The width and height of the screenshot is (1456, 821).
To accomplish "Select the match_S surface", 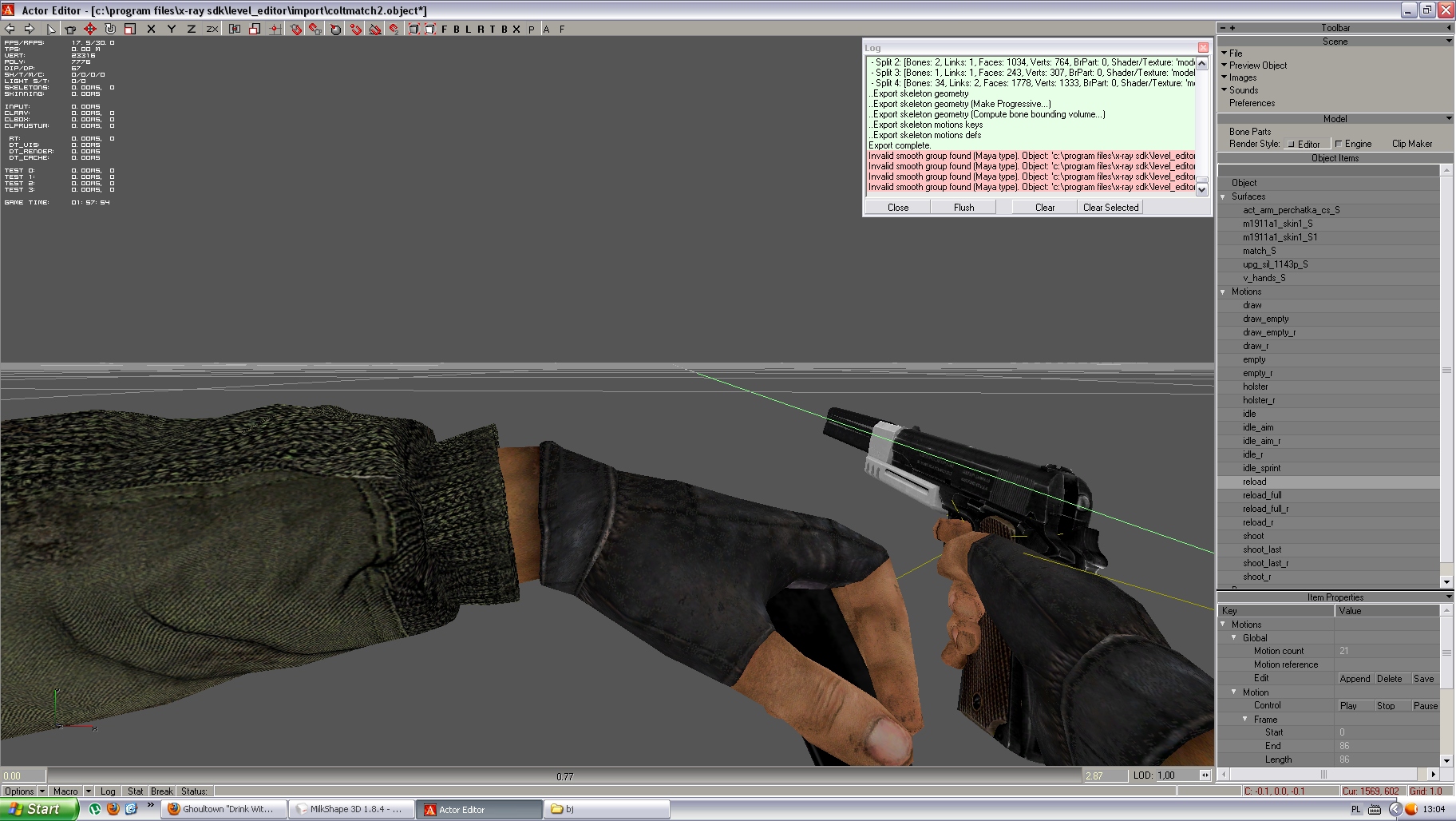I will [x=1259, y=251].
